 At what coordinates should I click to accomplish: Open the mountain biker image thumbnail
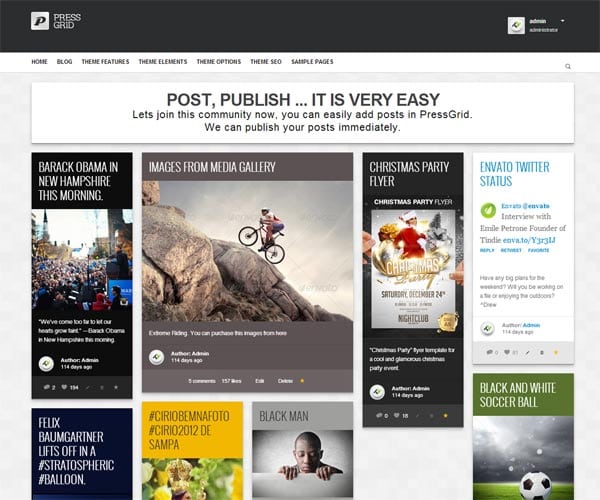click(x=247, y=251)
